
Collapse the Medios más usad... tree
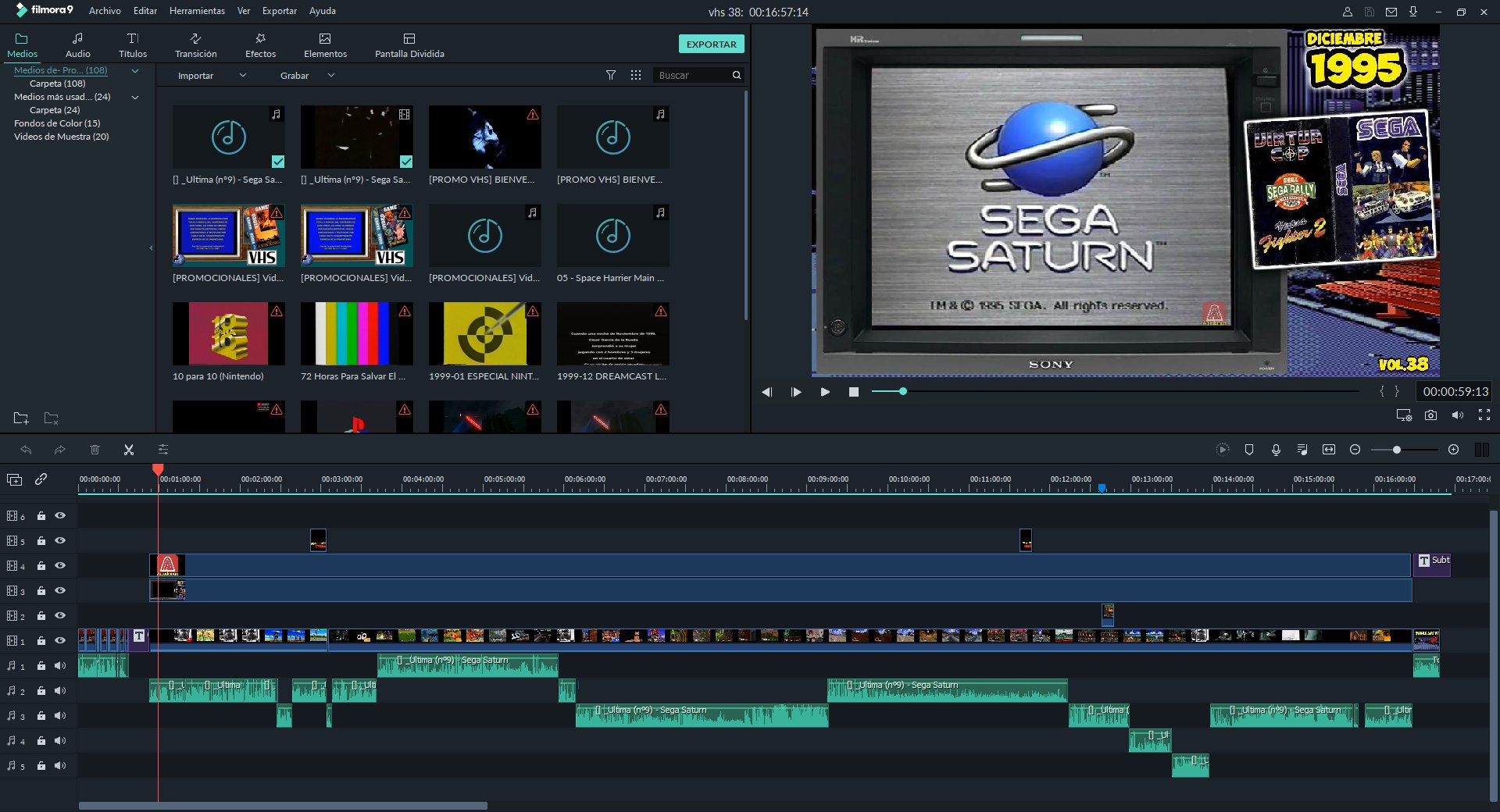(135, 97)
